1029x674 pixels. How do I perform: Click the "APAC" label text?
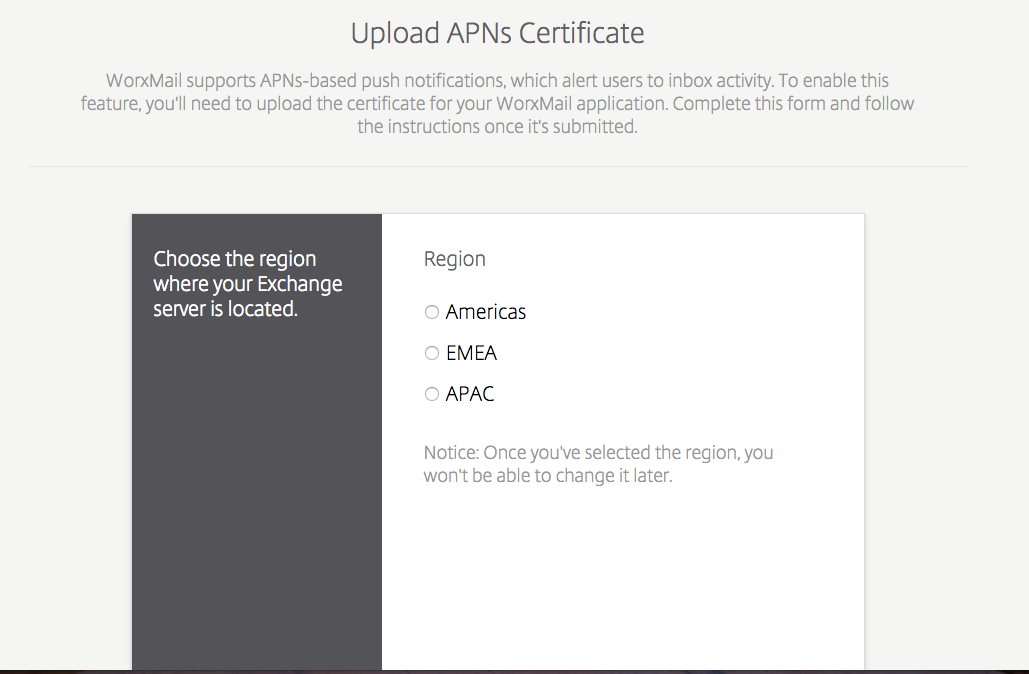tap(470, 394)
